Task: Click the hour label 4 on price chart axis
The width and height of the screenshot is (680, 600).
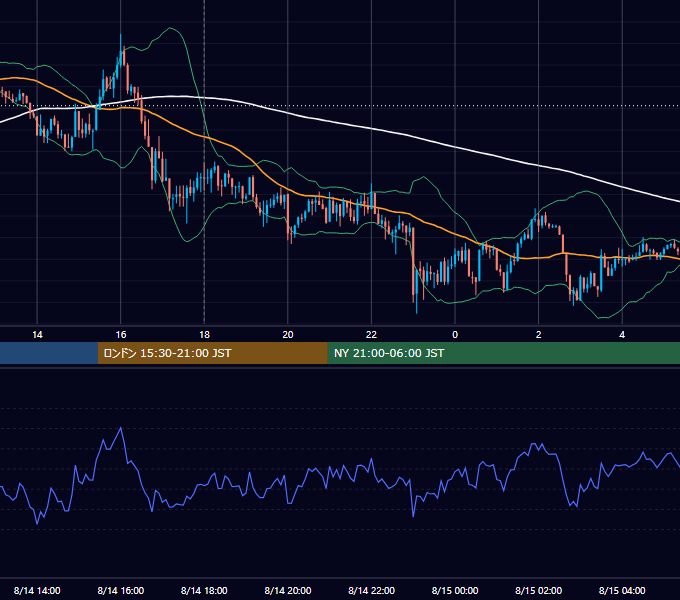Action: (x=622, y=334)
